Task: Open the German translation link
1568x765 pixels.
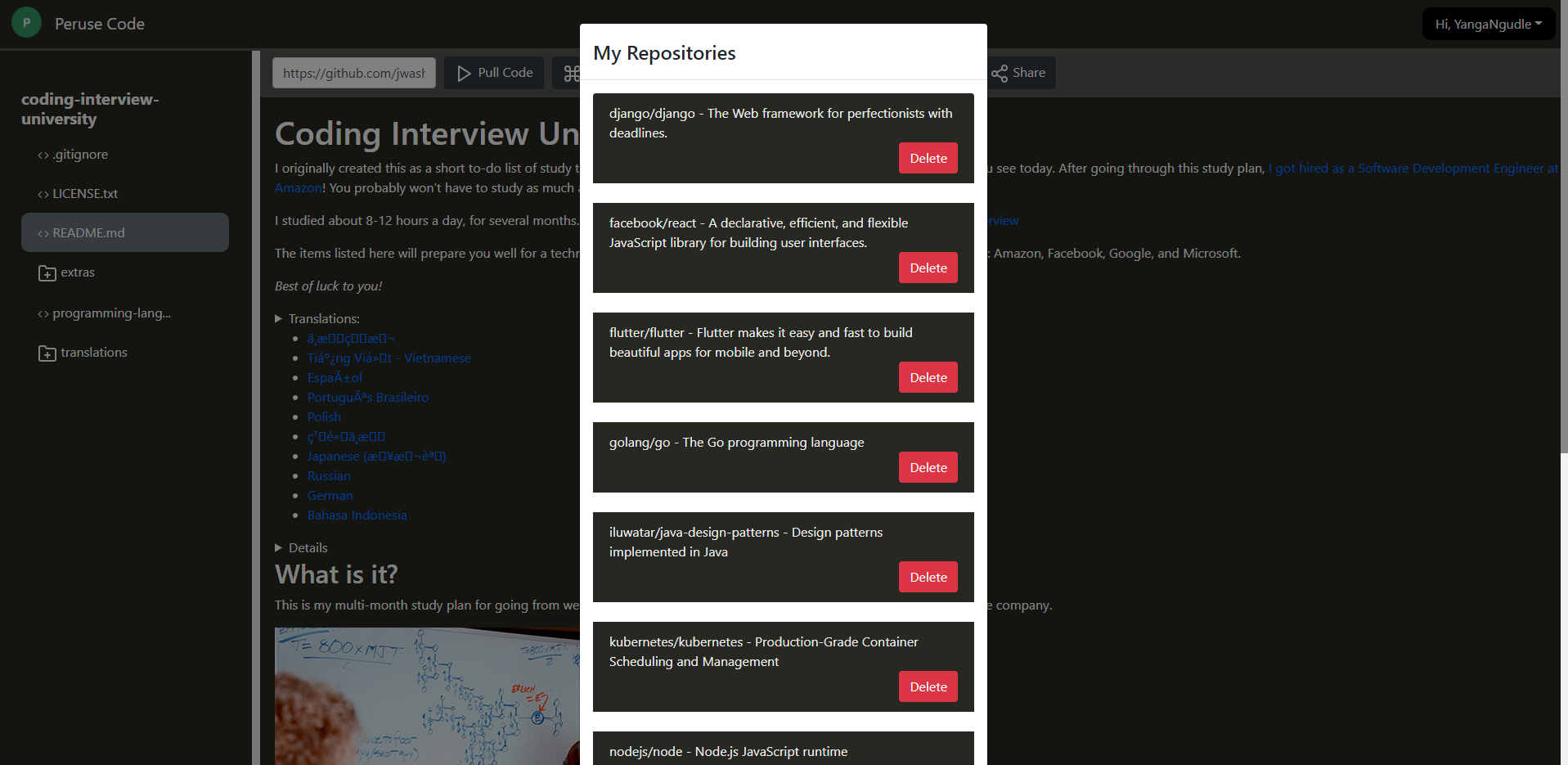Action: 330,495
